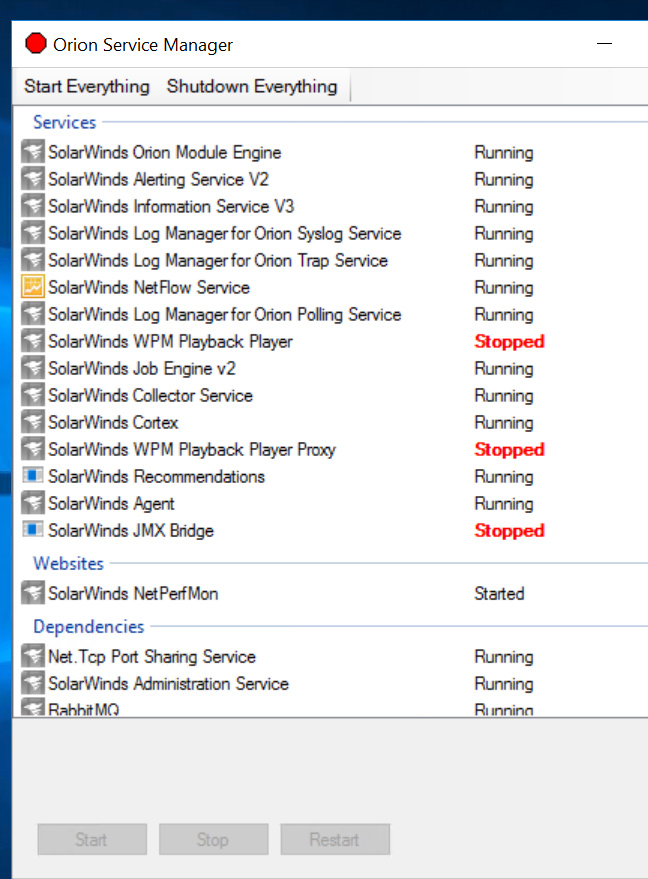Select SolarWinds WPM Playback Player Proxy name

(192, 450)
